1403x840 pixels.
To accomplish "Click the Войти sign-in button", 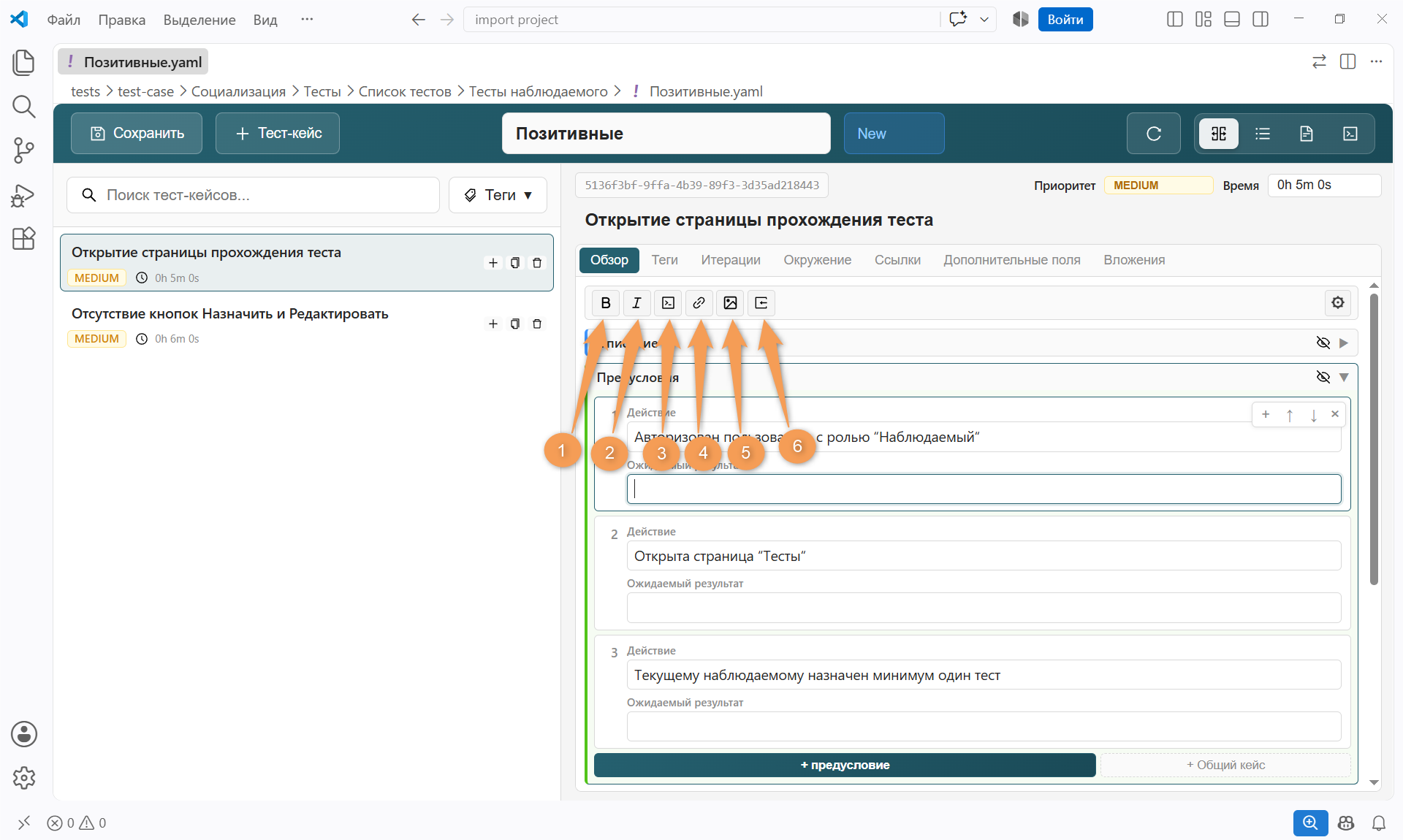I will coord(1065,20).
